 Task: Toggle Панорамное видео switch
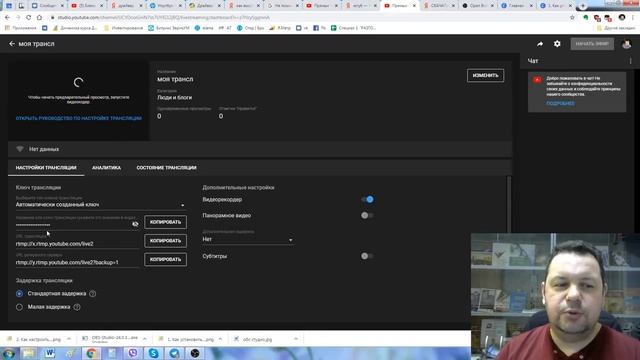coord(367,215)
